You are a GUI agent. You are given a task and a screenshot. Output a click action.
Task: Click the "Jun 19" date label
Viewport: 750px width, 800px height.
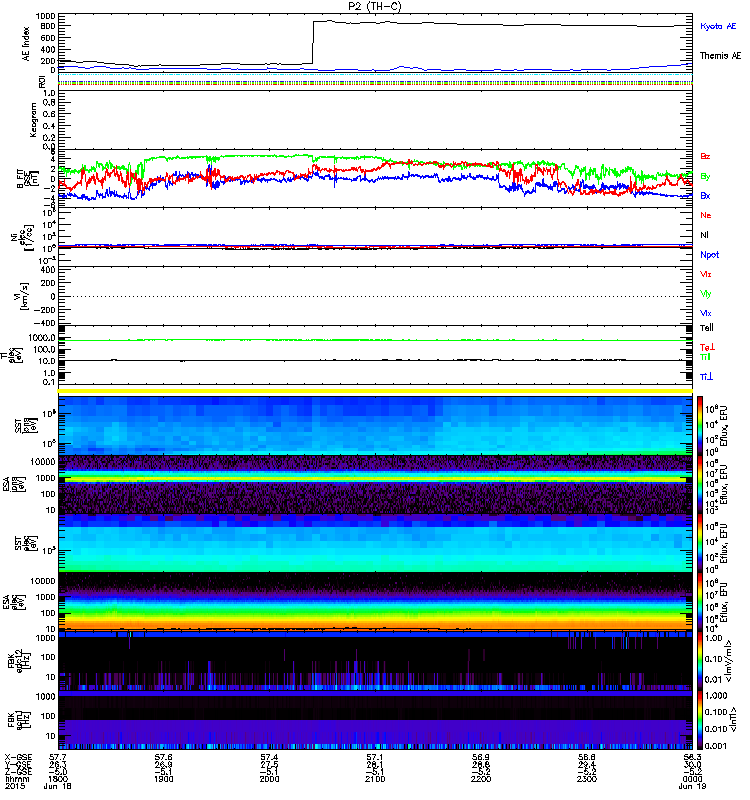click(x=692, y=786)
